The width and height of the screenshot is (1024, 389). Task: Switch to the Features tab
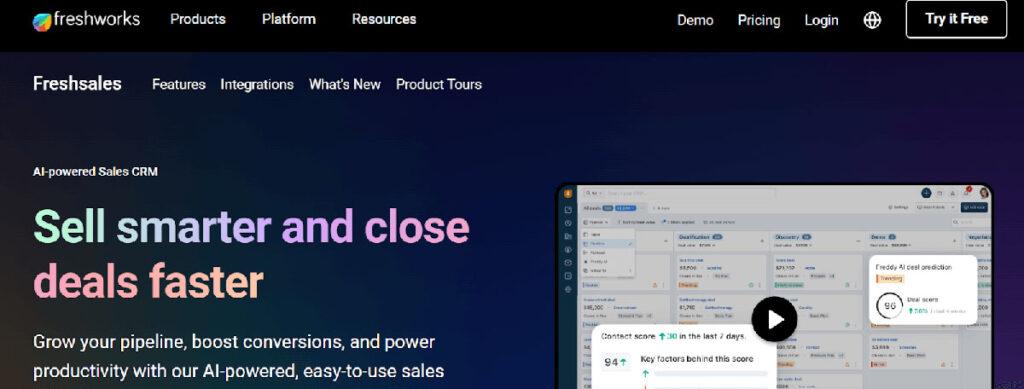tap(179, 84)
